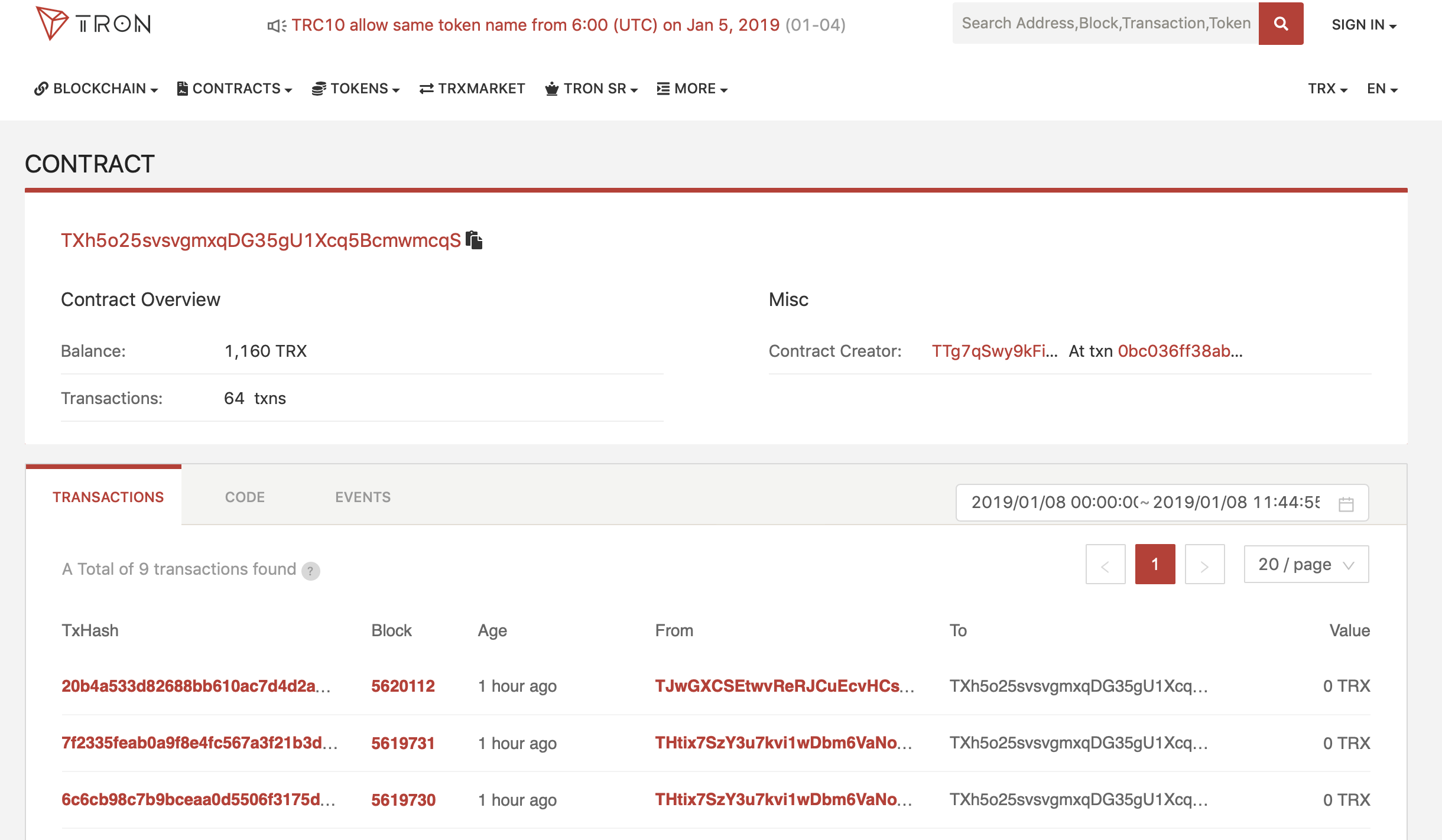This screenshot has height=840, width=1442.
Task: Open the BLOCKCHAIN dropdown menu
Action: click(x=96, y=89)
